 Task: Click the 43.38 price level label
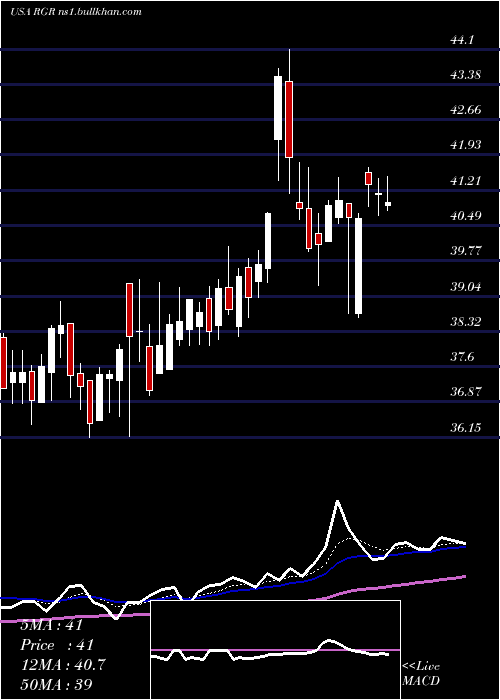(x=466, y=75)
